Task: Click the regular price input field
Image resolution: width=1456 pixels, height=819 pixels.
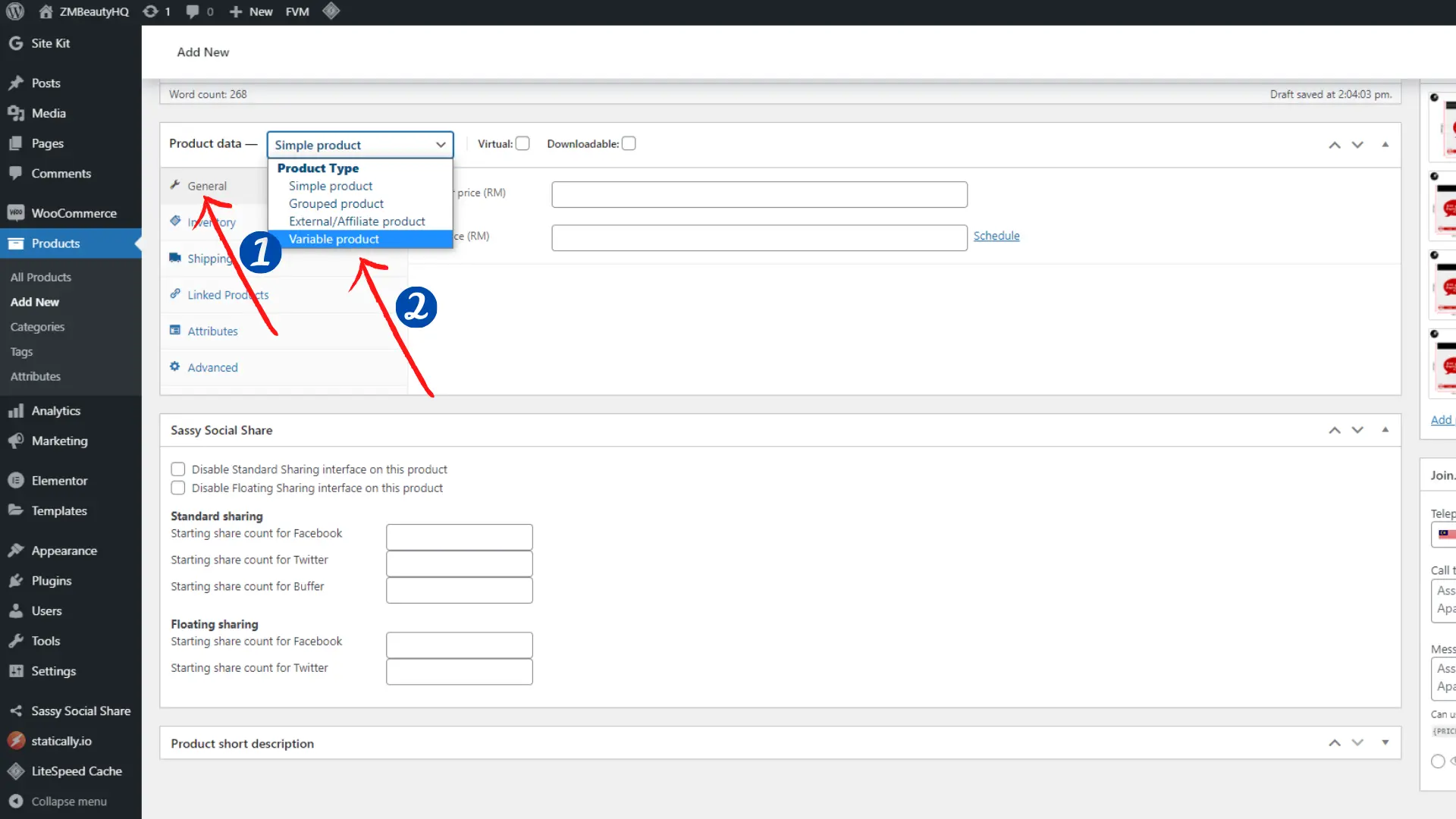Action: [x=759, y=194]
